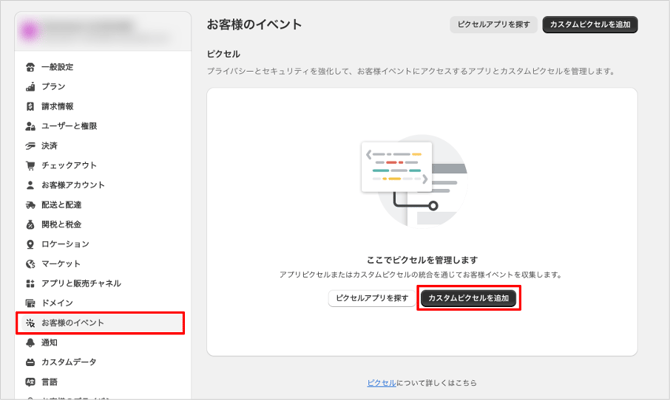Click the アプリと販売チャネル grid icon
The width and height of the screenshot is (670, 400).
30,283
